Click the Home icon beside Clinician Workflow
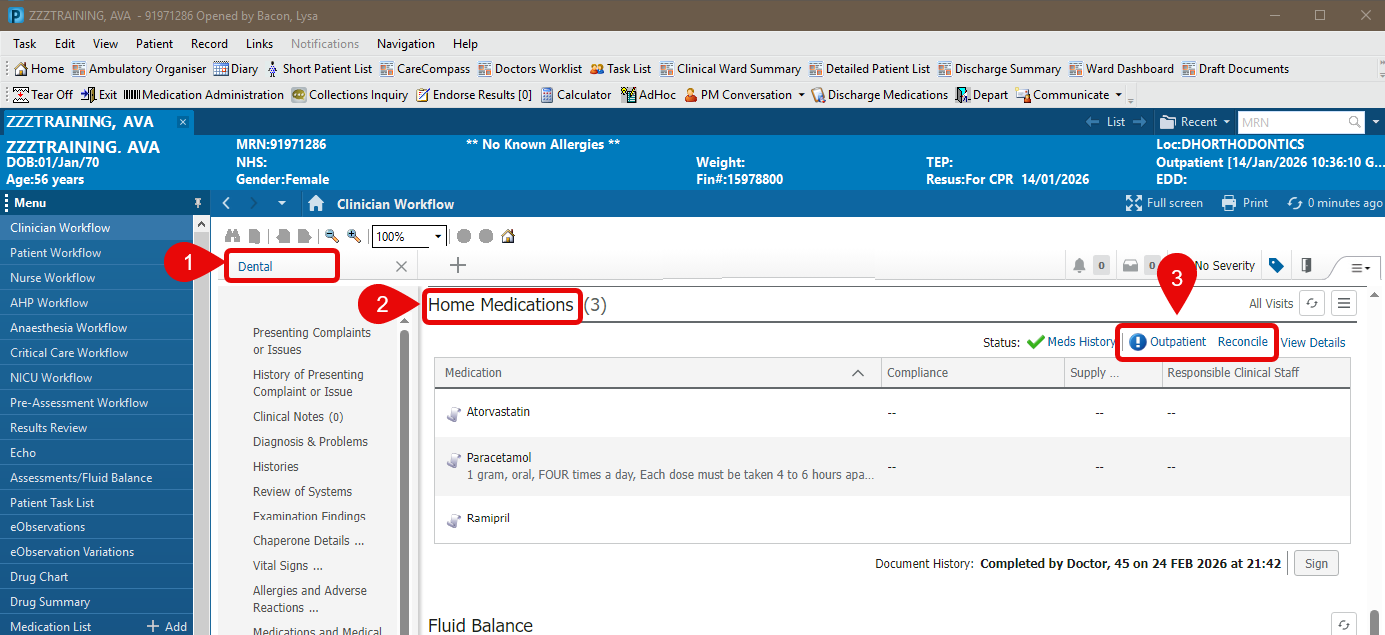The image size is (1385, 635). pyautogui.click(x=316, y=204)
